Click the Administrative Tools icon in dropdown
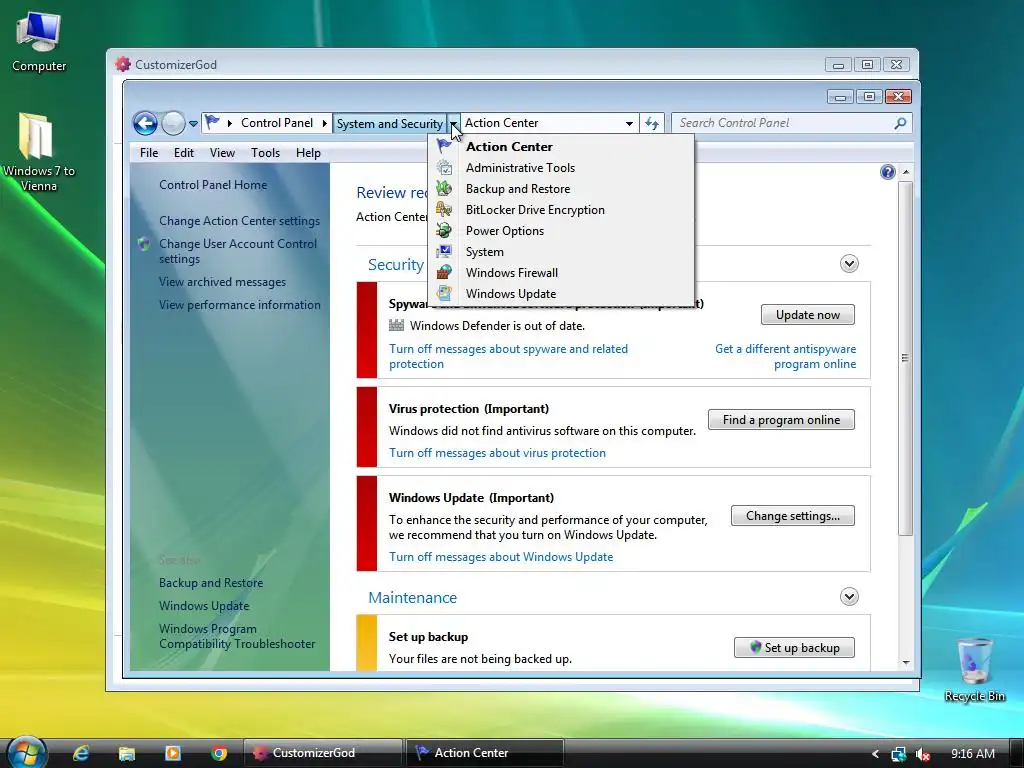This screenshot has width=1024, height=768. pos(444,167)
